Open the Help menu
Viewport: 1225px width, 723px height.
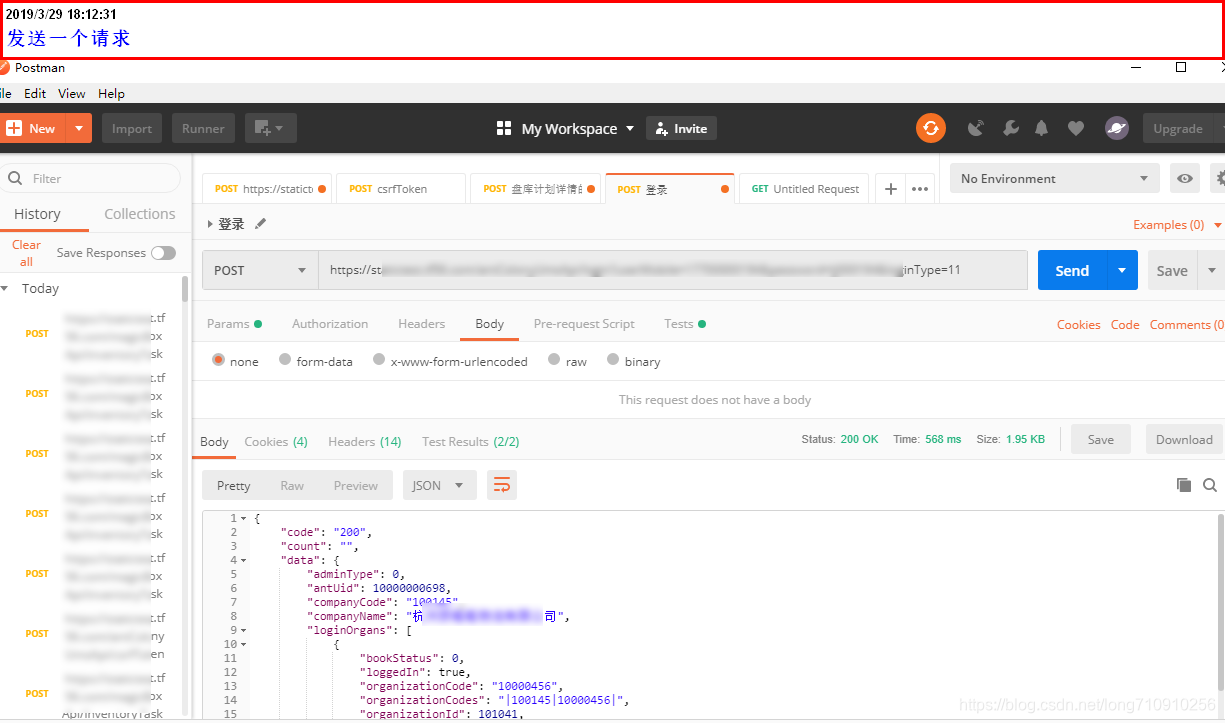tap(111, 93)
